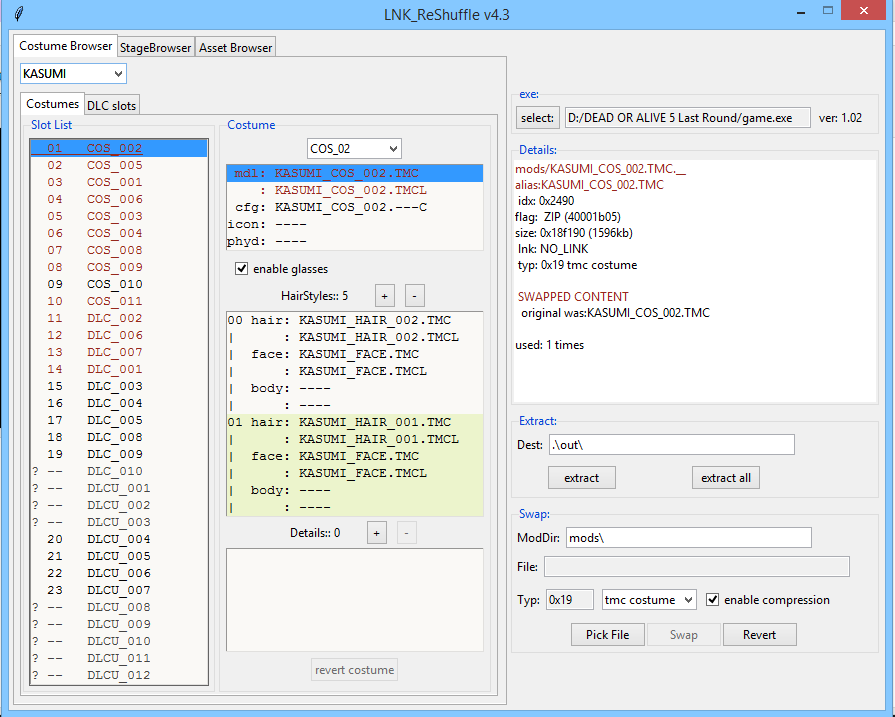Open the KASUMI character dropdown
This screenshot has width=895, height=717.
73,74
